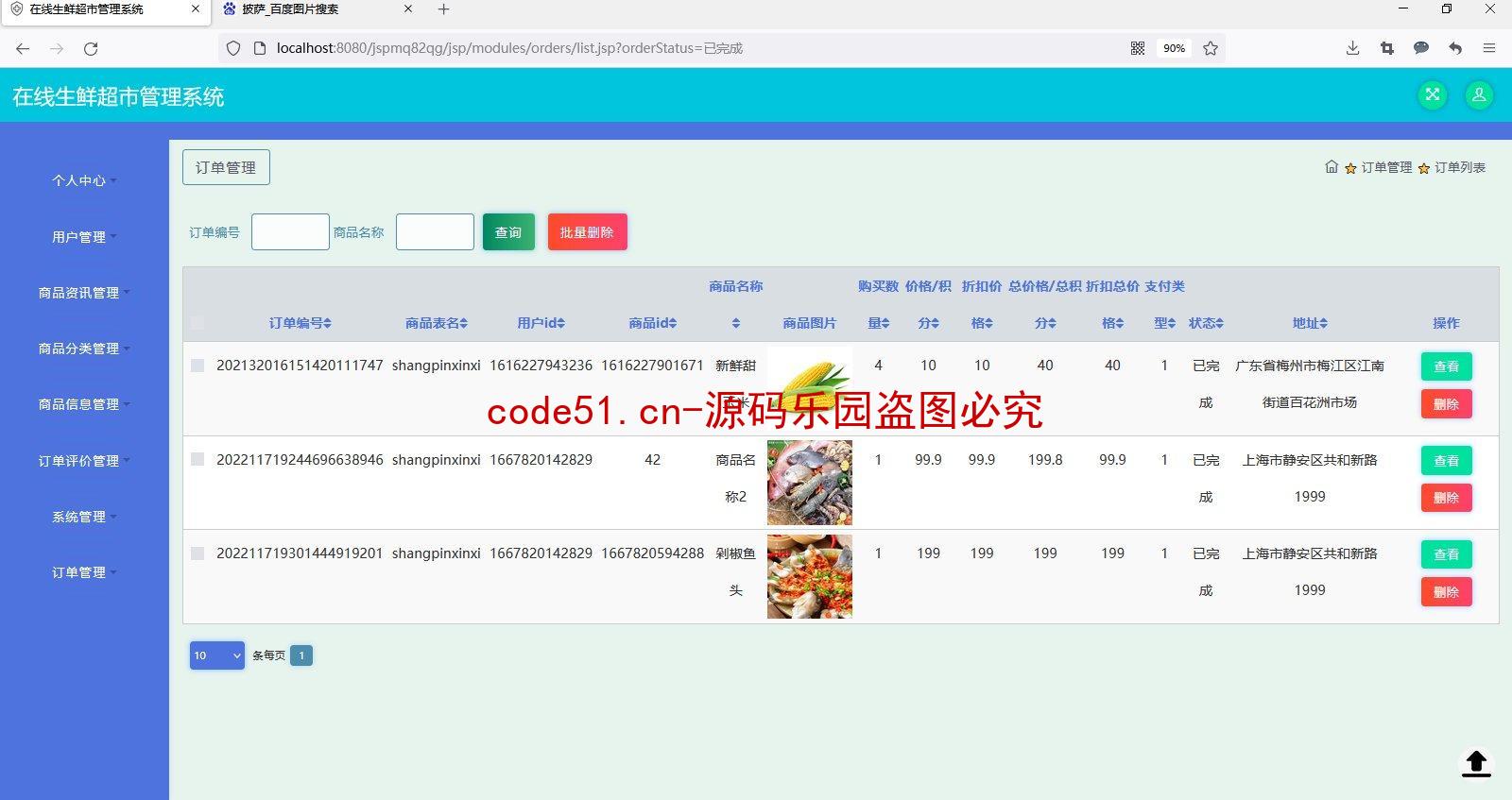
Task: Check the row for order 202211719244696638946
Action: [x=198, y=459]
